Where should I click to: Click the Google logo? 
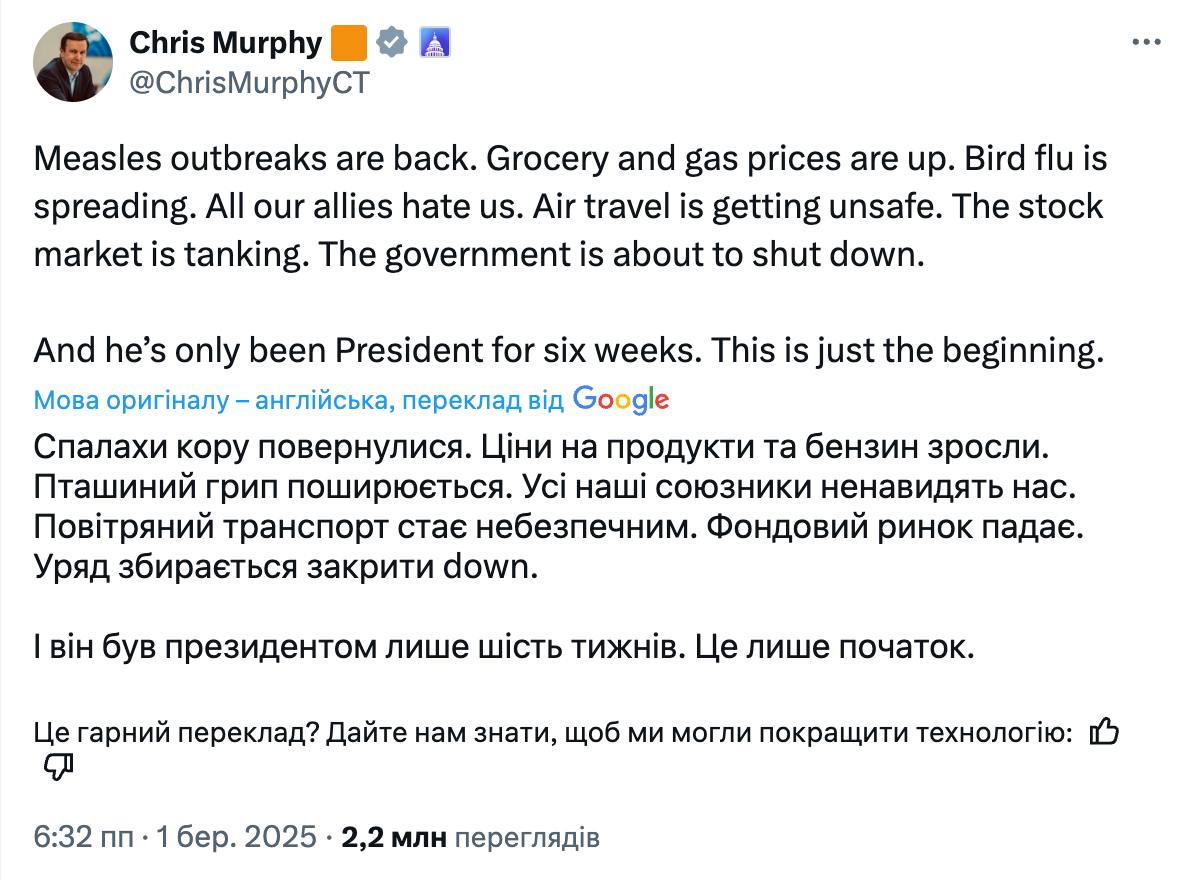(x=621, y=400)
